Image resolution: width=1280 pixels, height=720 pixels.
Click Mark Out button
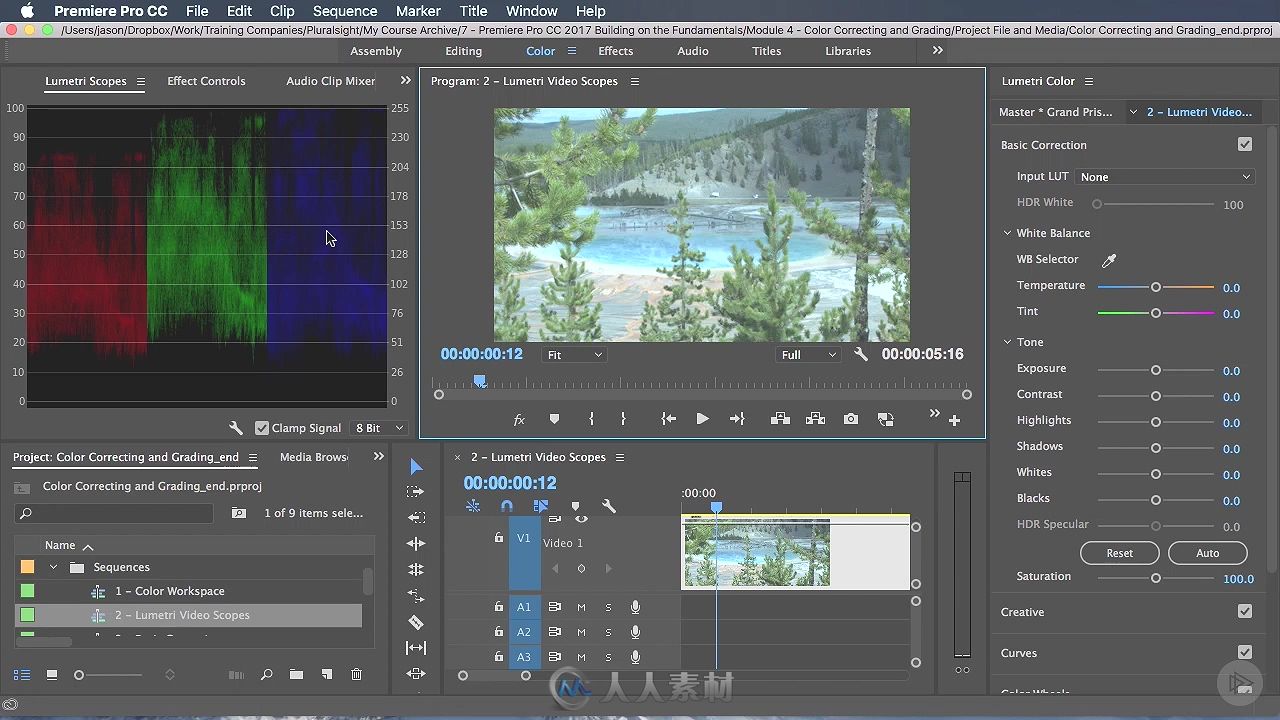click(x=623, y=419)
